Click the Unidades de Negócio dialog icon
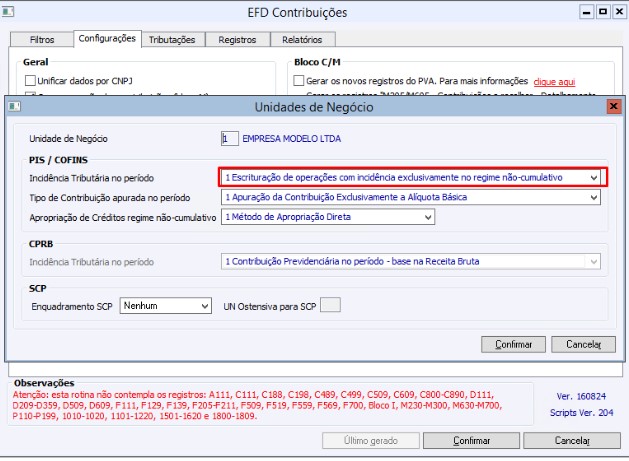Screen dimensions: 629x461 pyautogui.click(x=15, y=106)
